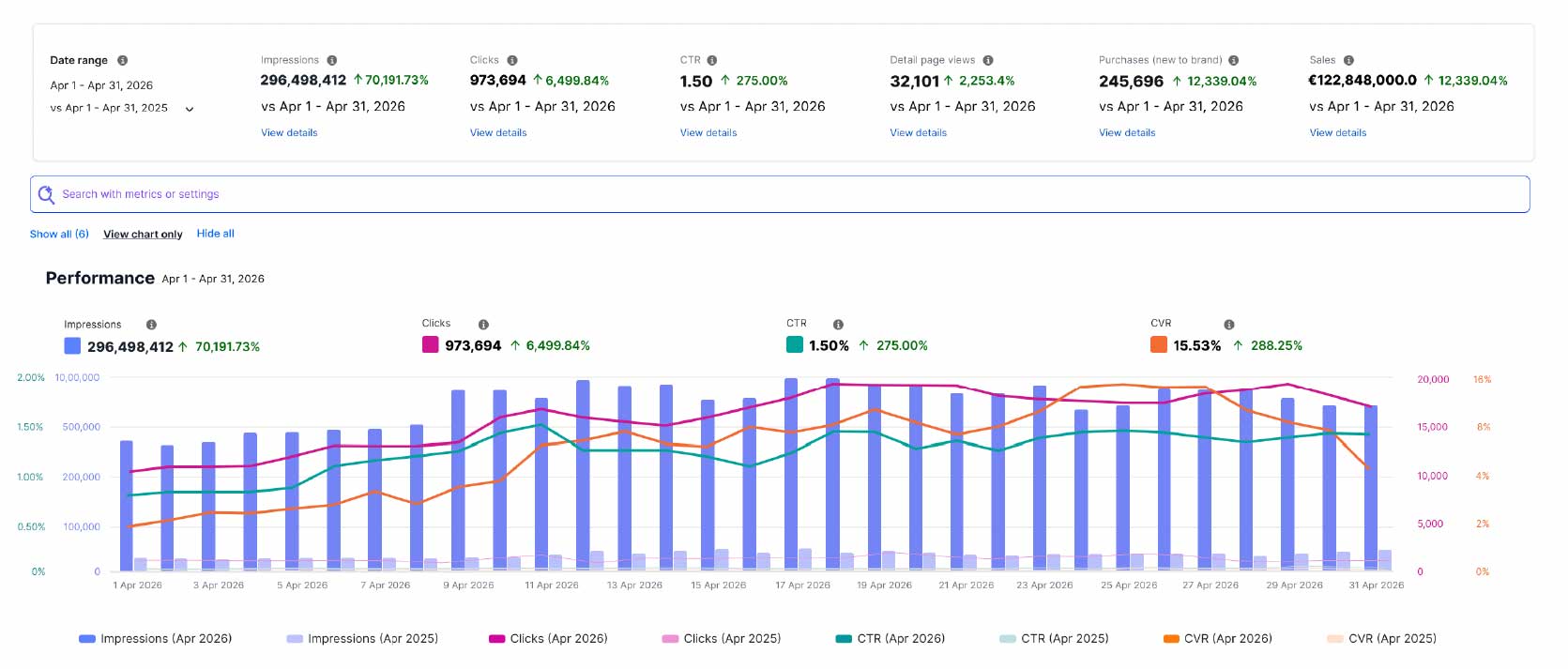Click the 11 Apr 2026 axis label
Viewport: 1568px width, 669px height.
click(x=552, y=585)
